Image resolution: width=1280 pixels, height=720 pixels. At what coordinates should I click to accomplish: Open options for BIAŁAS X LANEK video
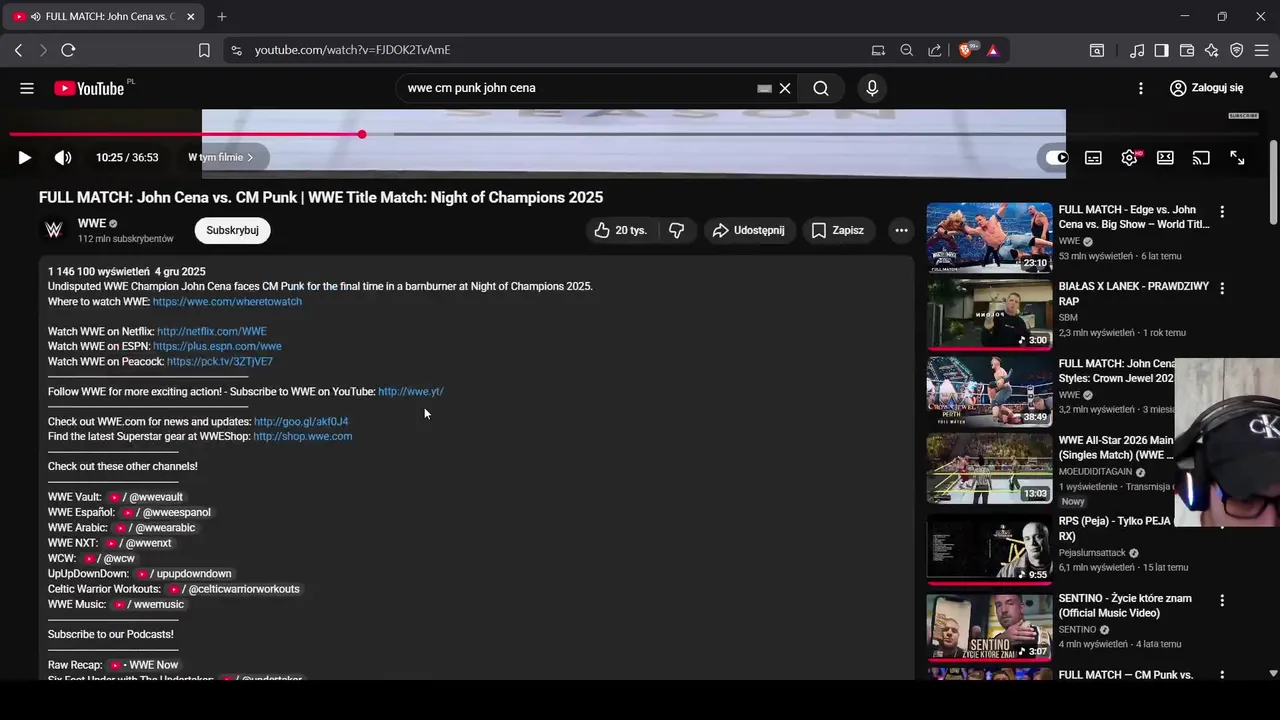tap(1222, 288)
